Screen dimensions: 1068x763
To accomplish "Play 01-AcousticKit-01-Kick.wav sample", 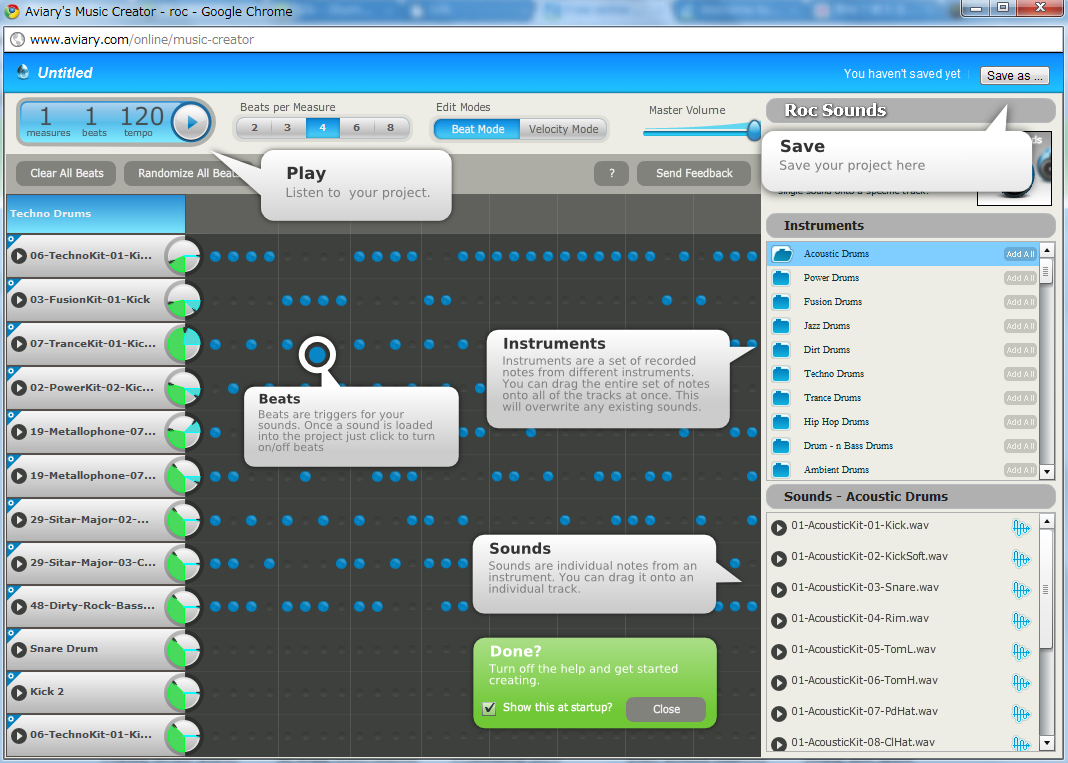I will (779, 527).
